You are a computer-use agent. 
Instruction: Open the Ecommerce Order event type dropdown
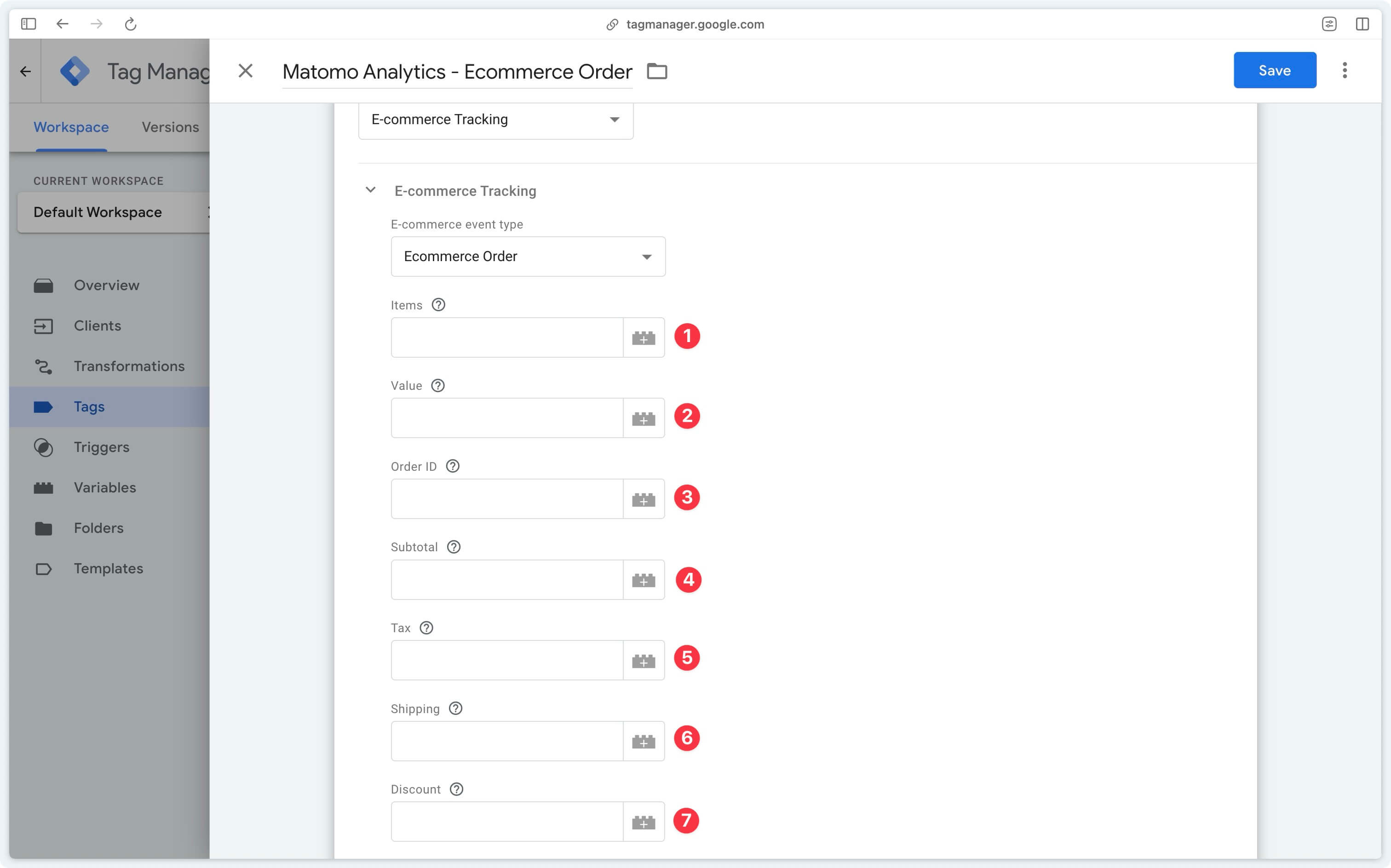pos(528,257)
